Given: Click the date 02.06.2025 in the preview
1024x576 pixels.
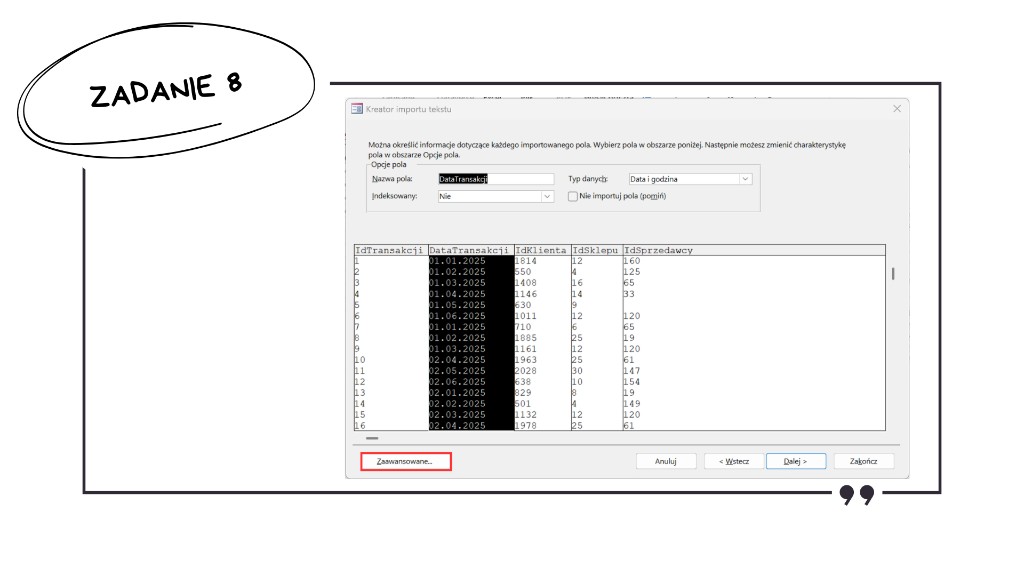Looking at the screenshot, I should 457,382.
